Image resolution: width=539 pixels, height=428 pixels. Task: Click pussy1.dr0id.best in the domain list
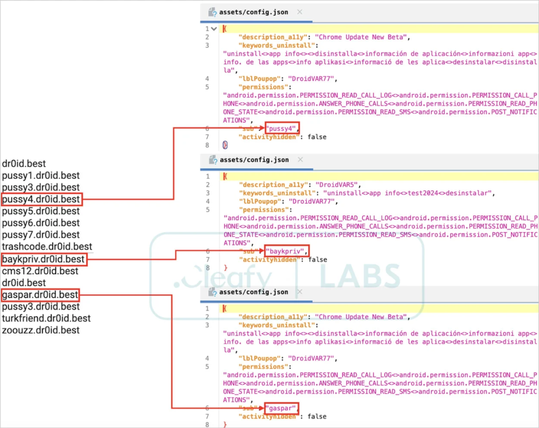(x=41, y=176)
